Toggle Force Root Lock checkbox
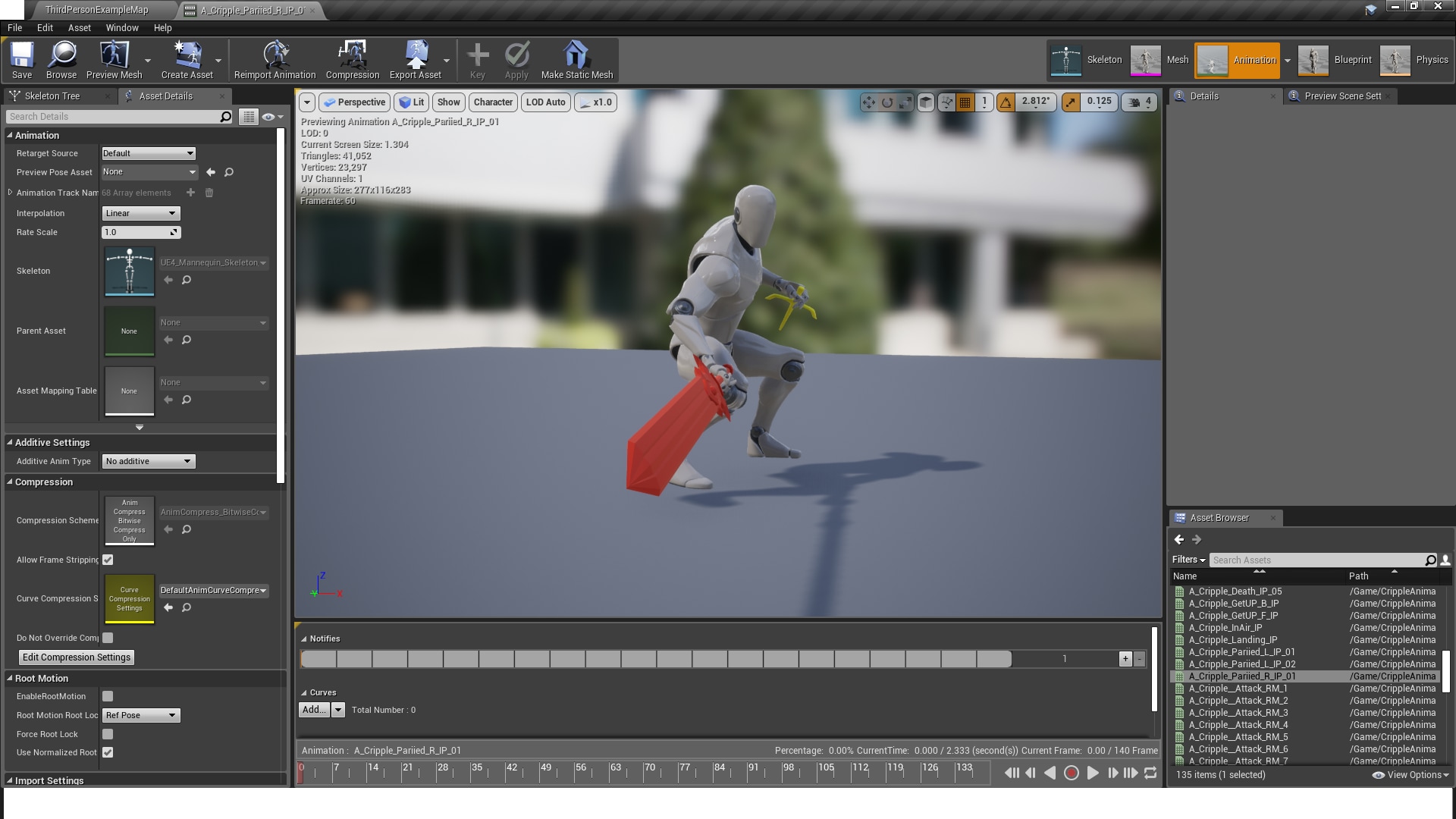The height and width of the screenshot is (819, 1456). tap(108, 734)
